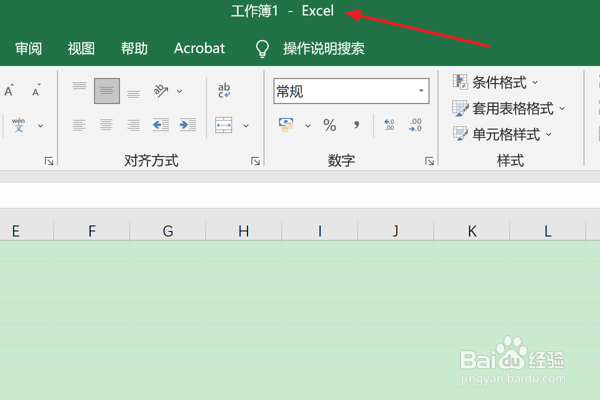Image resolution: width=600 pixels, height=400 pixels.
Task: Align text to the right
Action: (133, 125)
